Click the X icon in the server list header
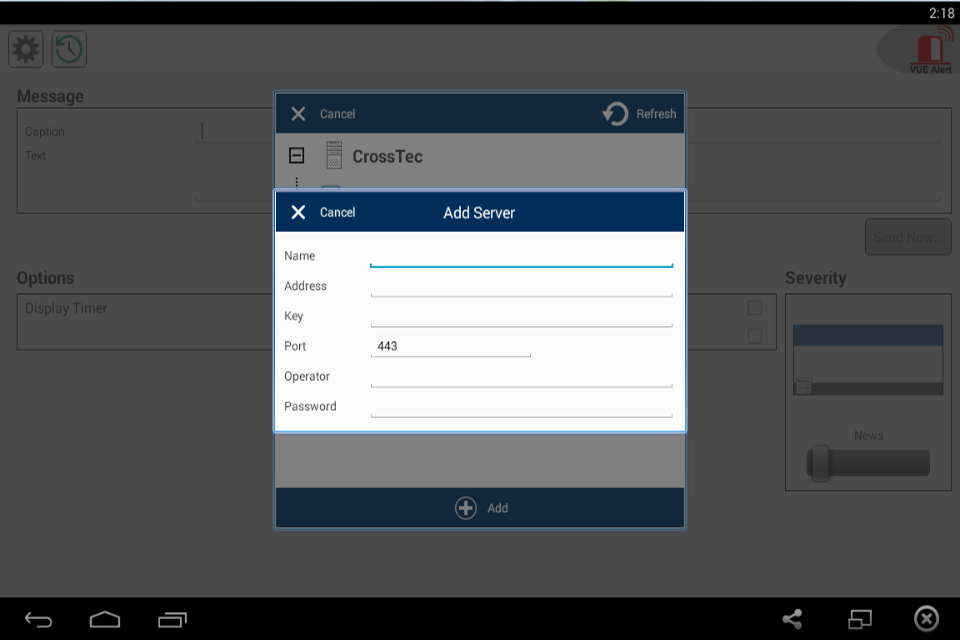This screenshot has height=640, width=960. pyautogui.click(x=298, y=114)
